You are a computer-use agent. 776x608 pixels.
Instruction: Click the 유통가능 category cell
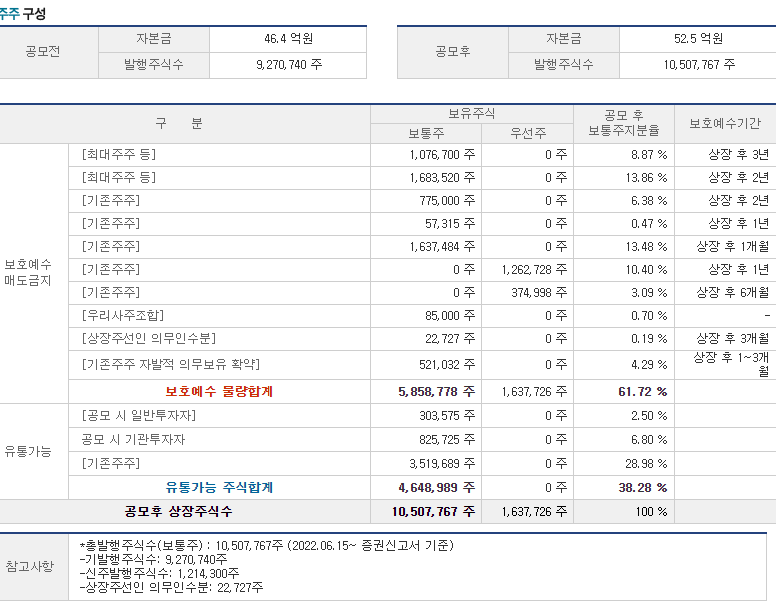point(34,451)
